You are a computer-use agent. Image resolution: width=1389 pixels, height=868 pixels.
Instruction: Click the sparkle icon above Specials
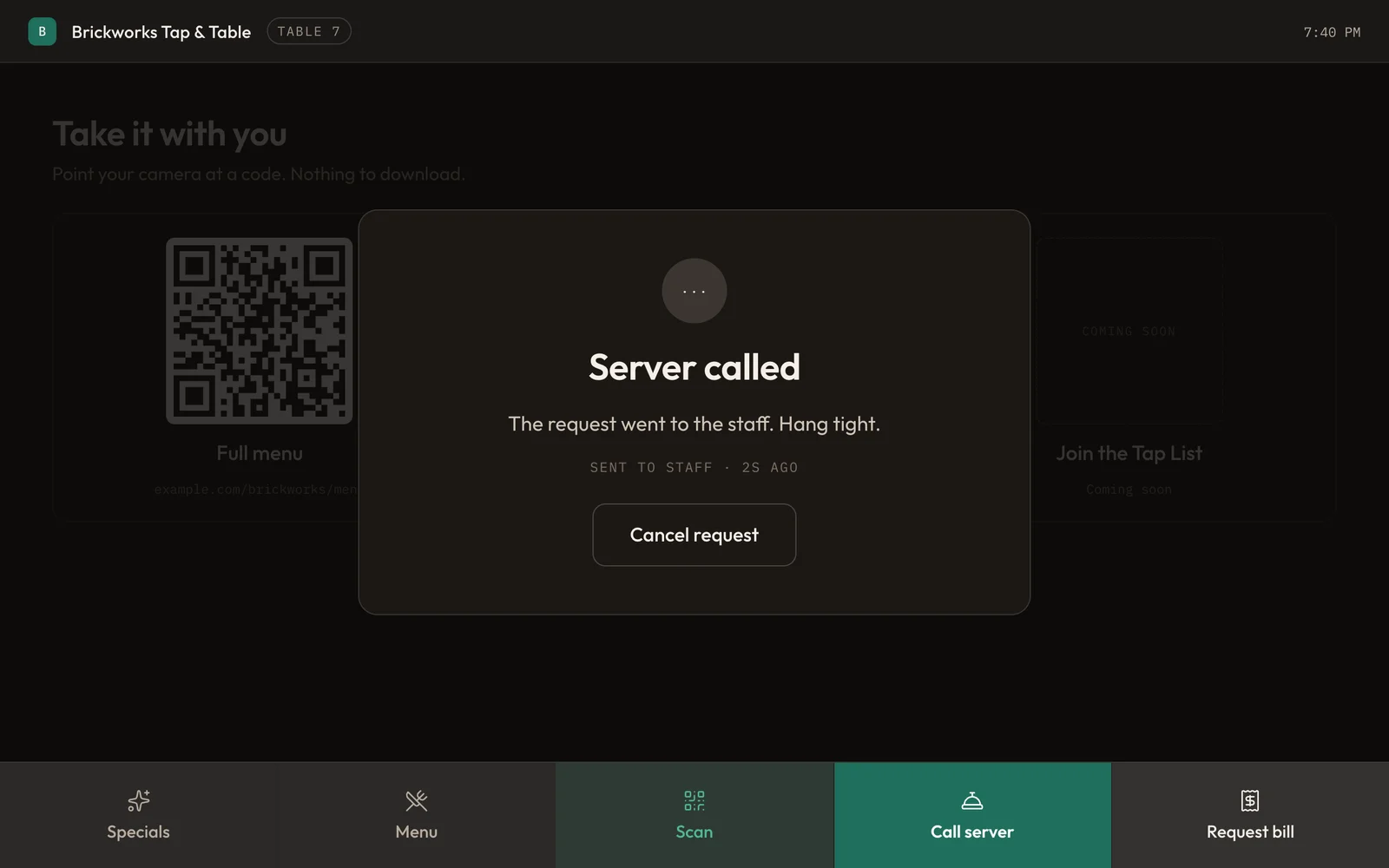coord(138,800)
